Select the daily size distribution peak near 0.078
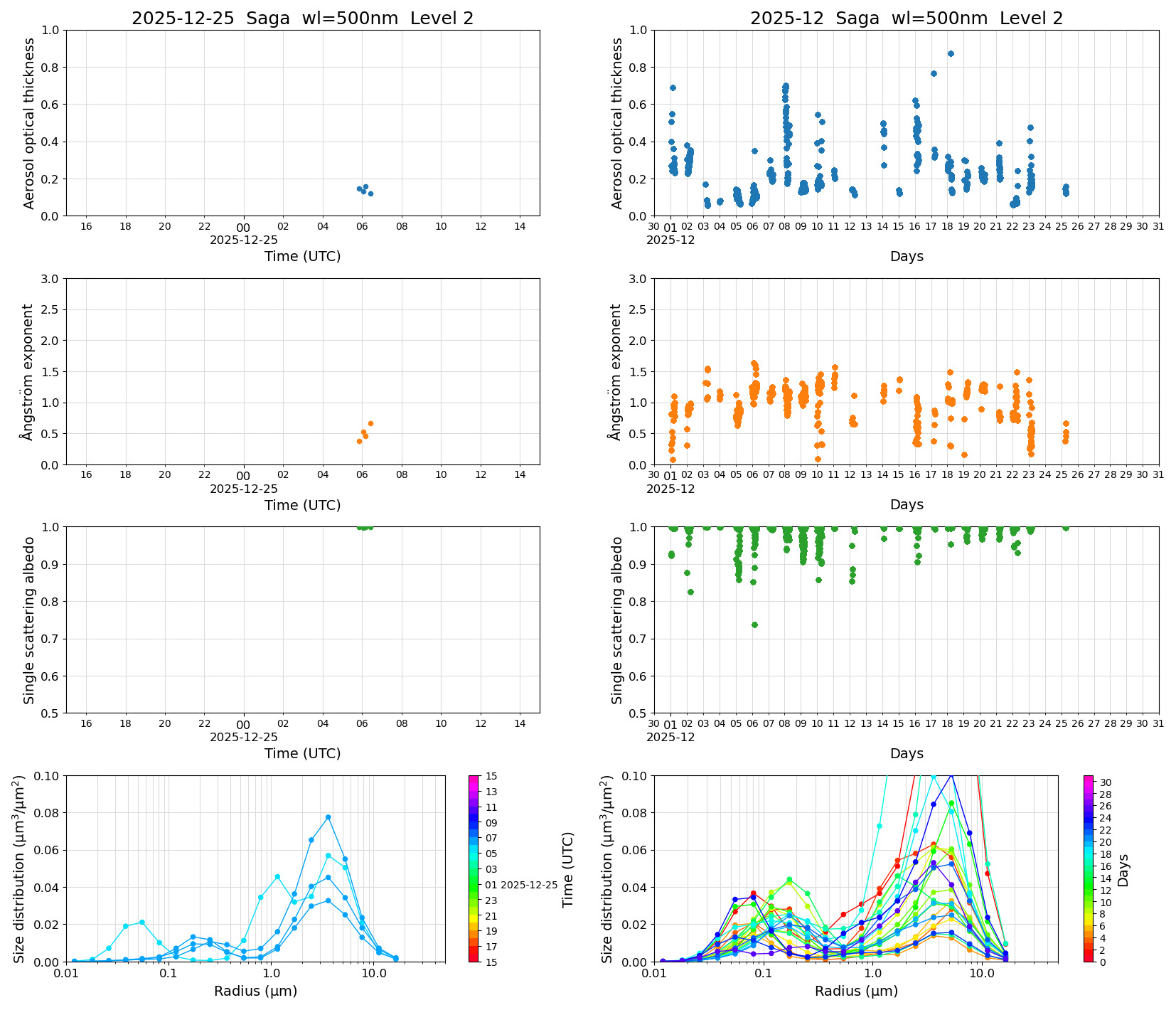This screenshot has height=1010, width=1176. (x=328, y=817)
